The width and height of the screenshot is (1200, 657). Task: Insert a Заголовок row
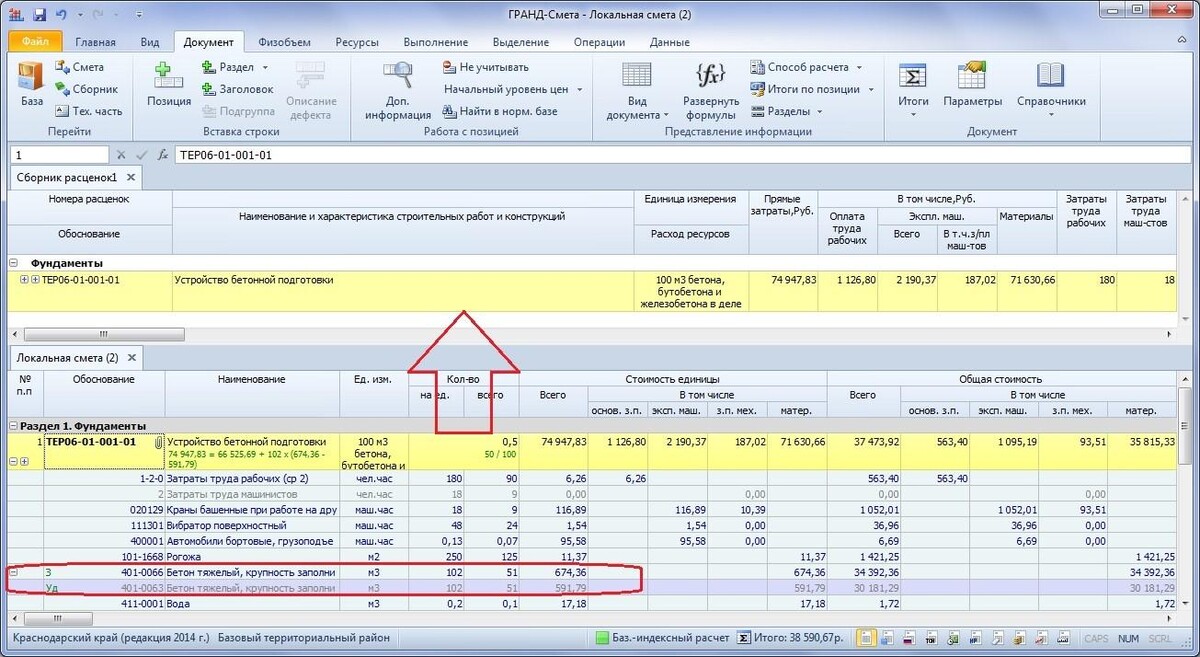pyautogui.click(x=237, y=89)
